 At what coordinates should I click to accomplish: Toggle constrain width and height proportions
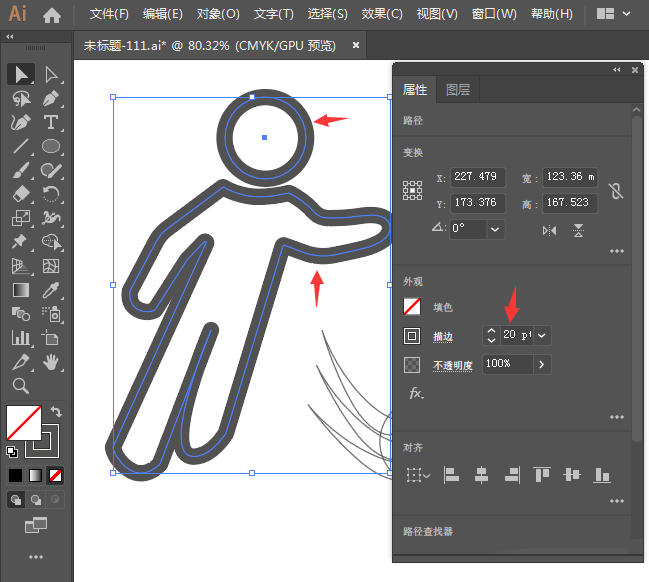click(x=616, y=191)
